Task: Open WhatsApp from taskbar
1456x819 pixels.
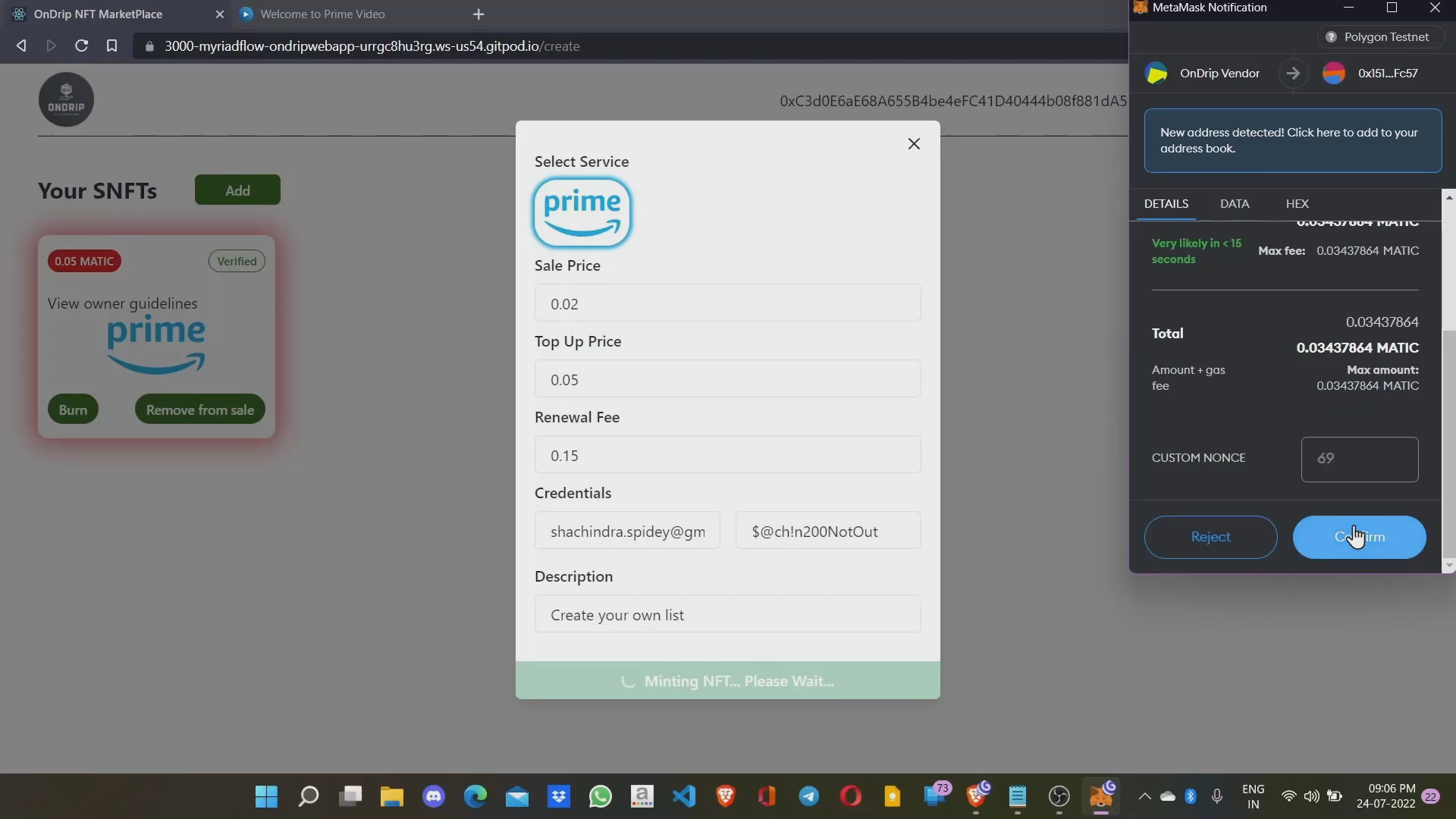Action: 601,796
